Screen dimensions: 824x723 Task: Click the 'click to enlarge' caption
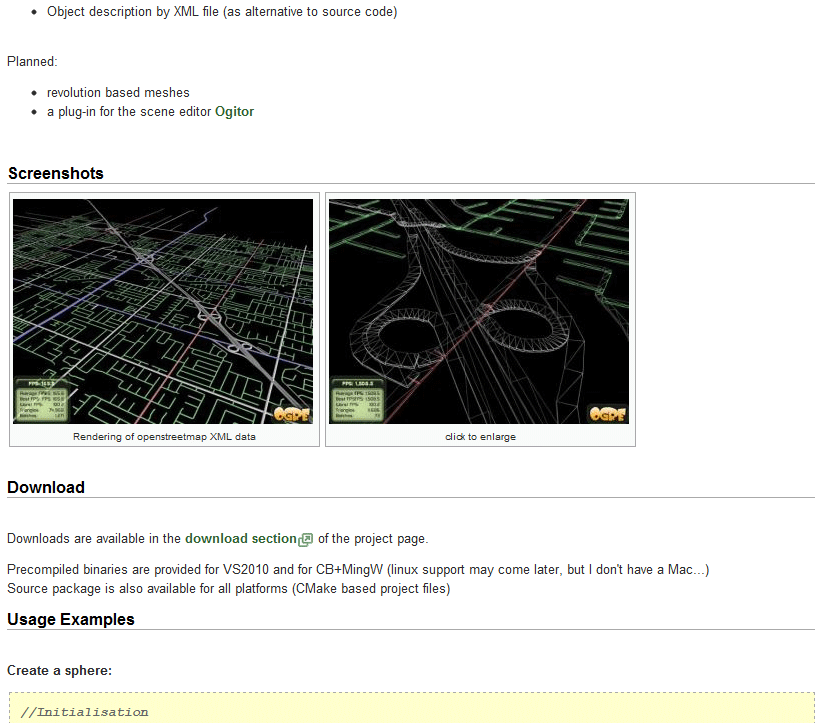tap(480, 437)
